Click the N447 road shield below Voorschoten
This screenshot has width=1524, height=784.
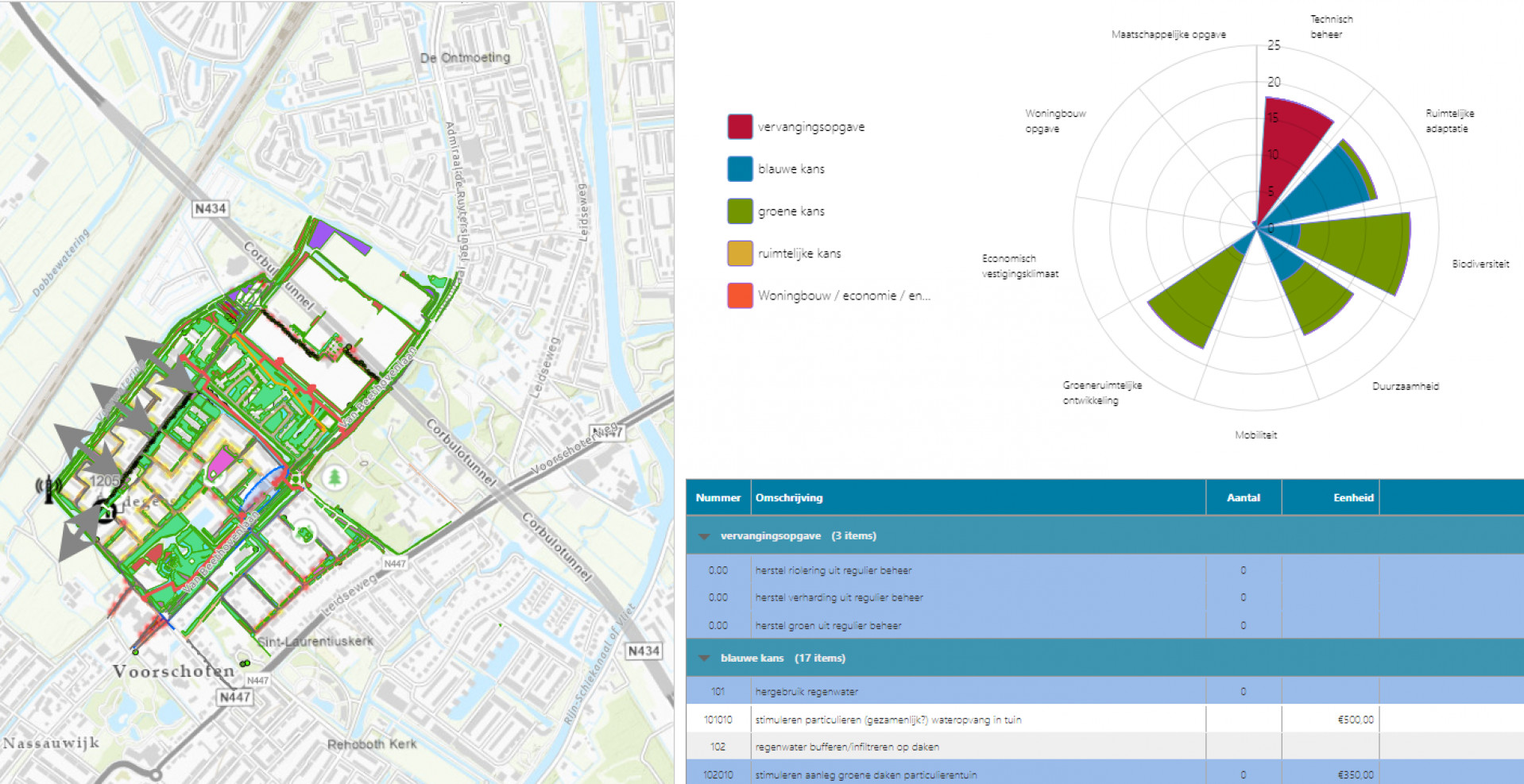(x=234, y=697)
